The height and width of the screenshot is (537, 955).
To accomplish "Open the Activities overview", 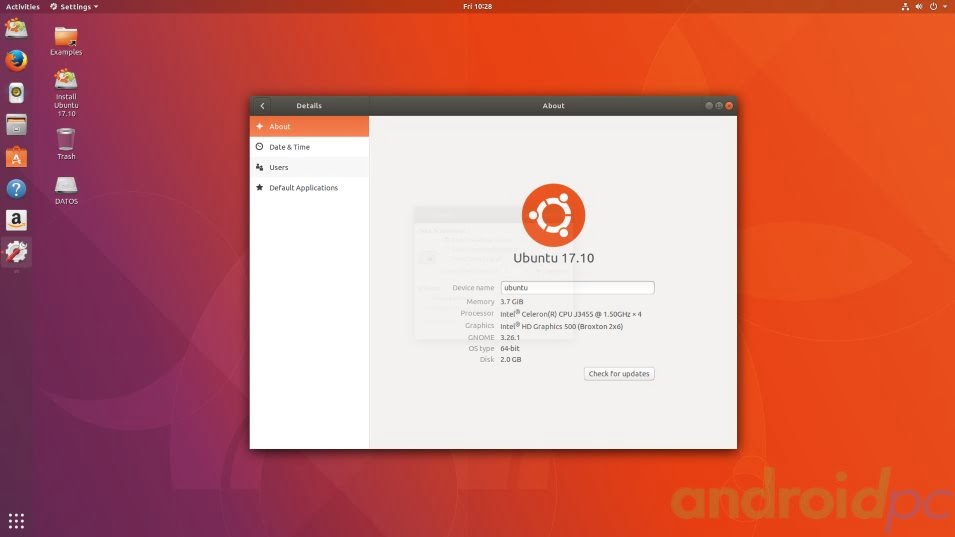I will [23, 7].
